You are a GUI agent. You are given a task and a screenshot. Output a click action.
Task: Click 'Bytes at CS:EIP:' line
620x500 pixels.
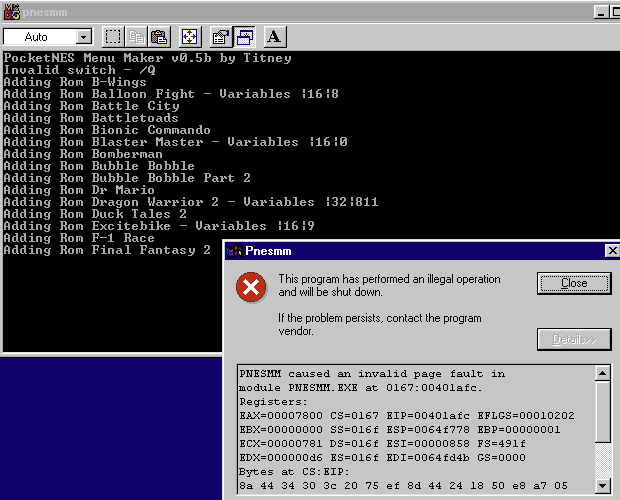(294, 472)
